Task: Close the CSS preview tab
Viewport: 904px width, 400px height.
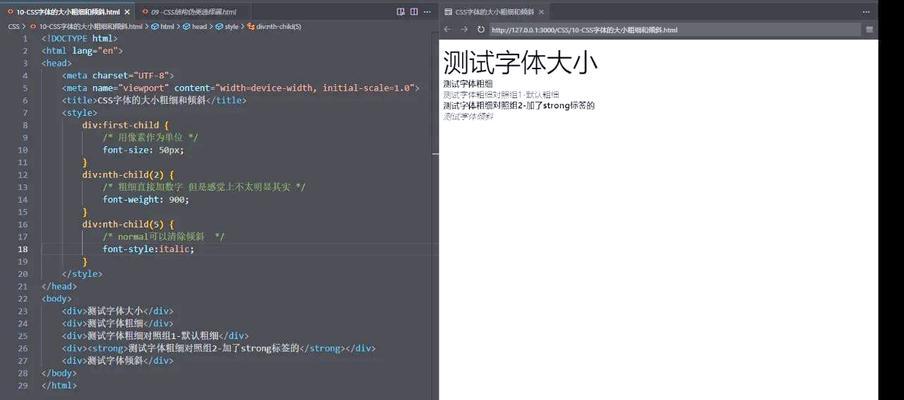Action: (x=541, y=12)
